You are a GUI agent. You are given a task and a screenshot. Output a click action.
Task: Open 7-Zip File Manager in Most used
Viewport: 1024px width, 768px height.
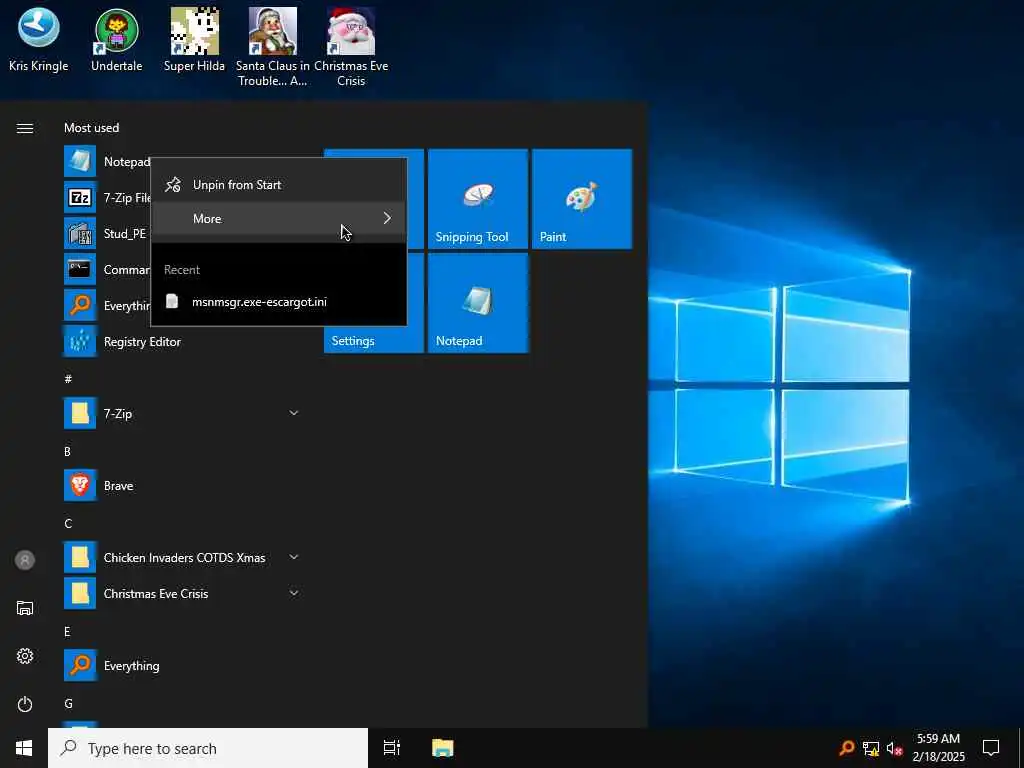pos(107,197)
